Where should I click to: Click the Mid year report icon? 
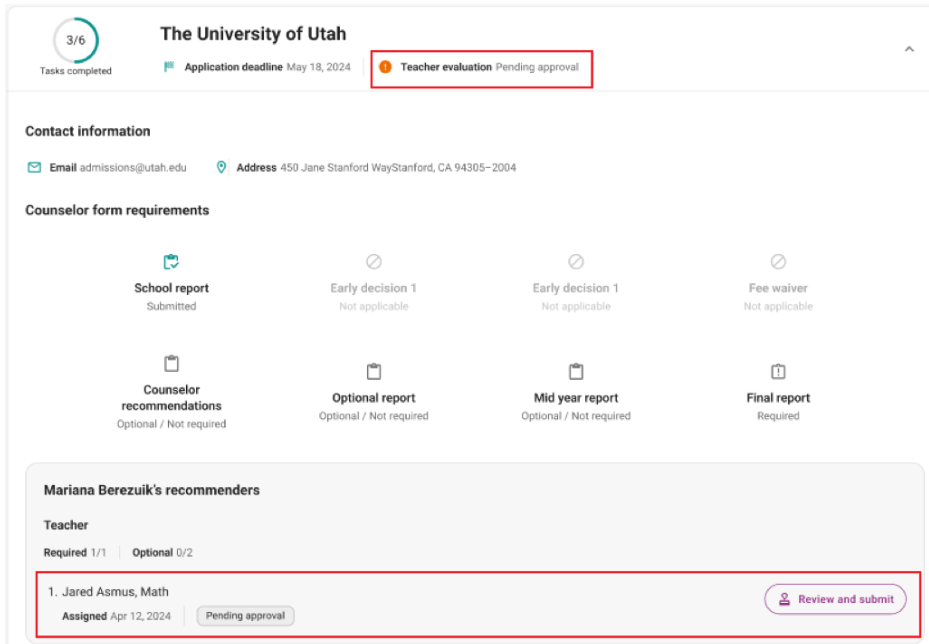tap(576, 371)
